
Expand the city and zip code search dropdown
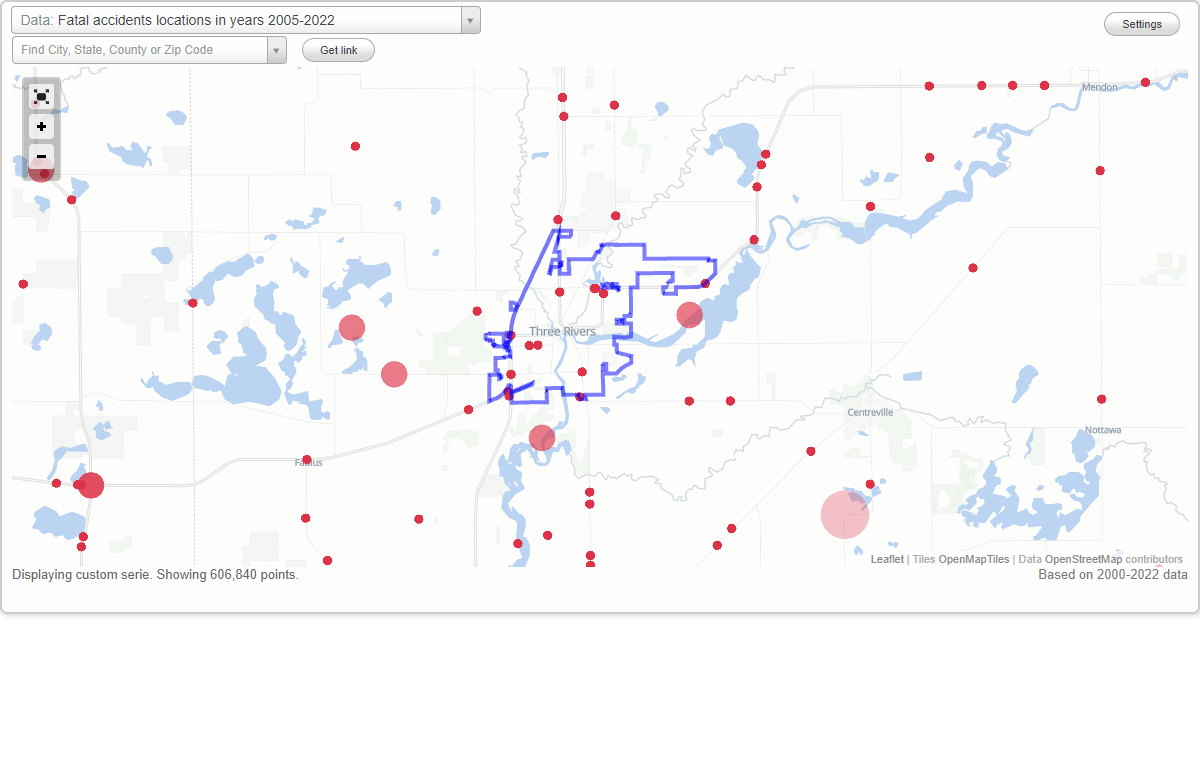[x=278, y=49]
